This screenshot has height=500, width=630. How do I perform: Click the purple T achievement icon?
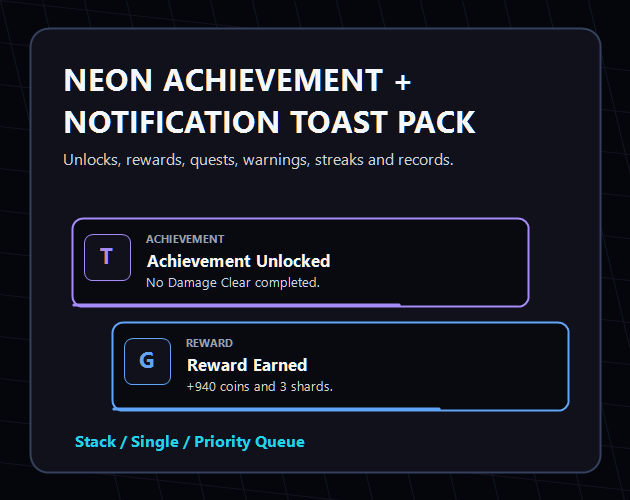[x=107, y=257]
